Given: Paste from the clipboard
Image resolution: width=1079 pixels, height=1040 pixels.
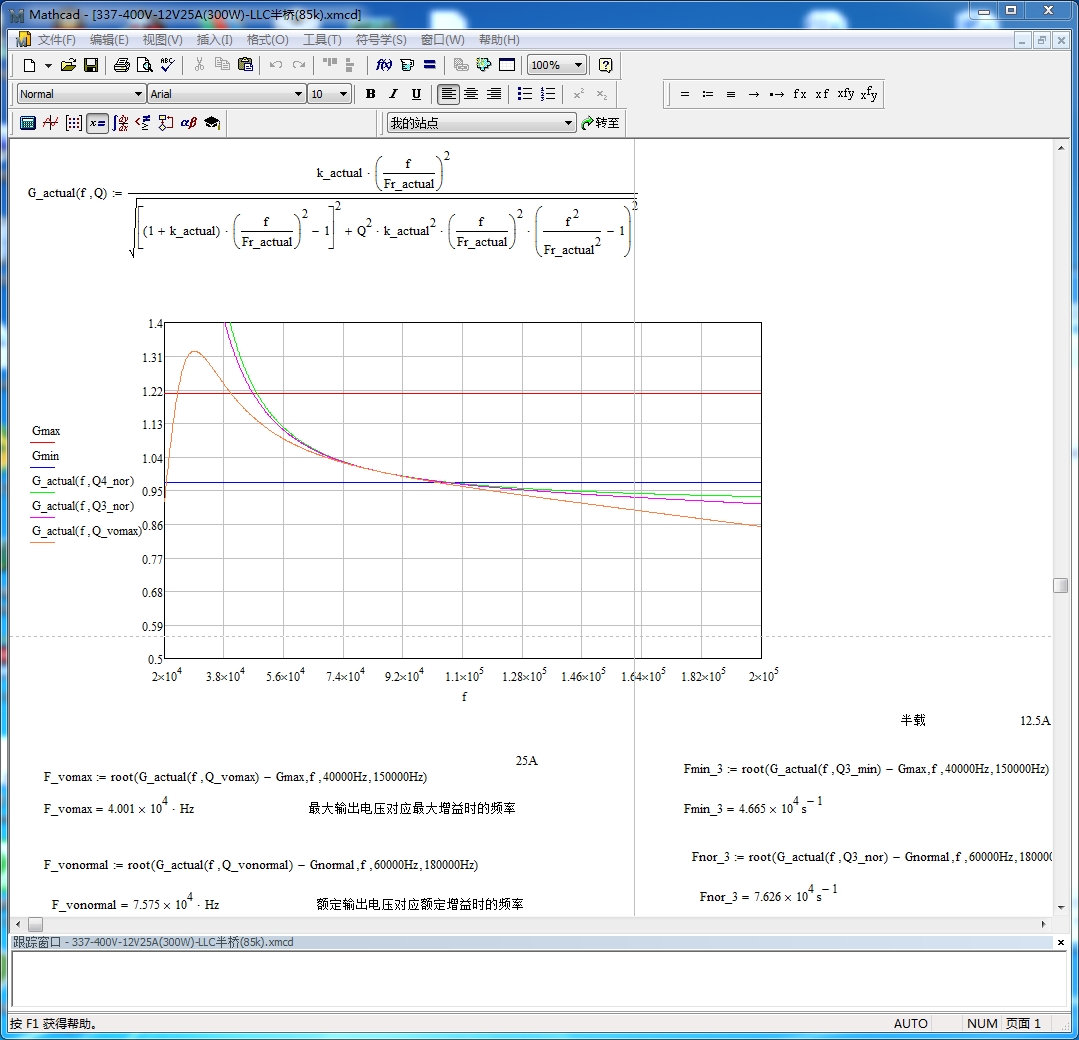Looking at the screenshot, I should (245, 65).
